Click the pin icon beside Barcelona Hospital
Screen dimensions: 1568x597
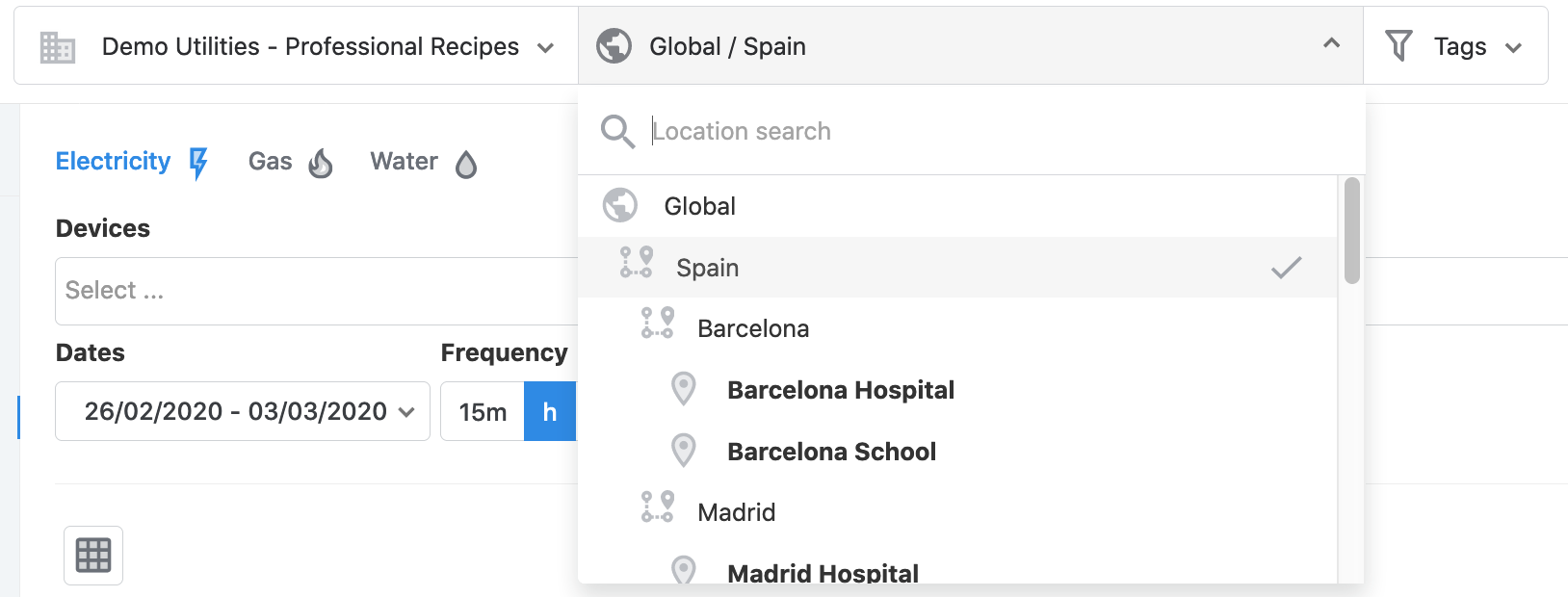click(x=683, y=390)
